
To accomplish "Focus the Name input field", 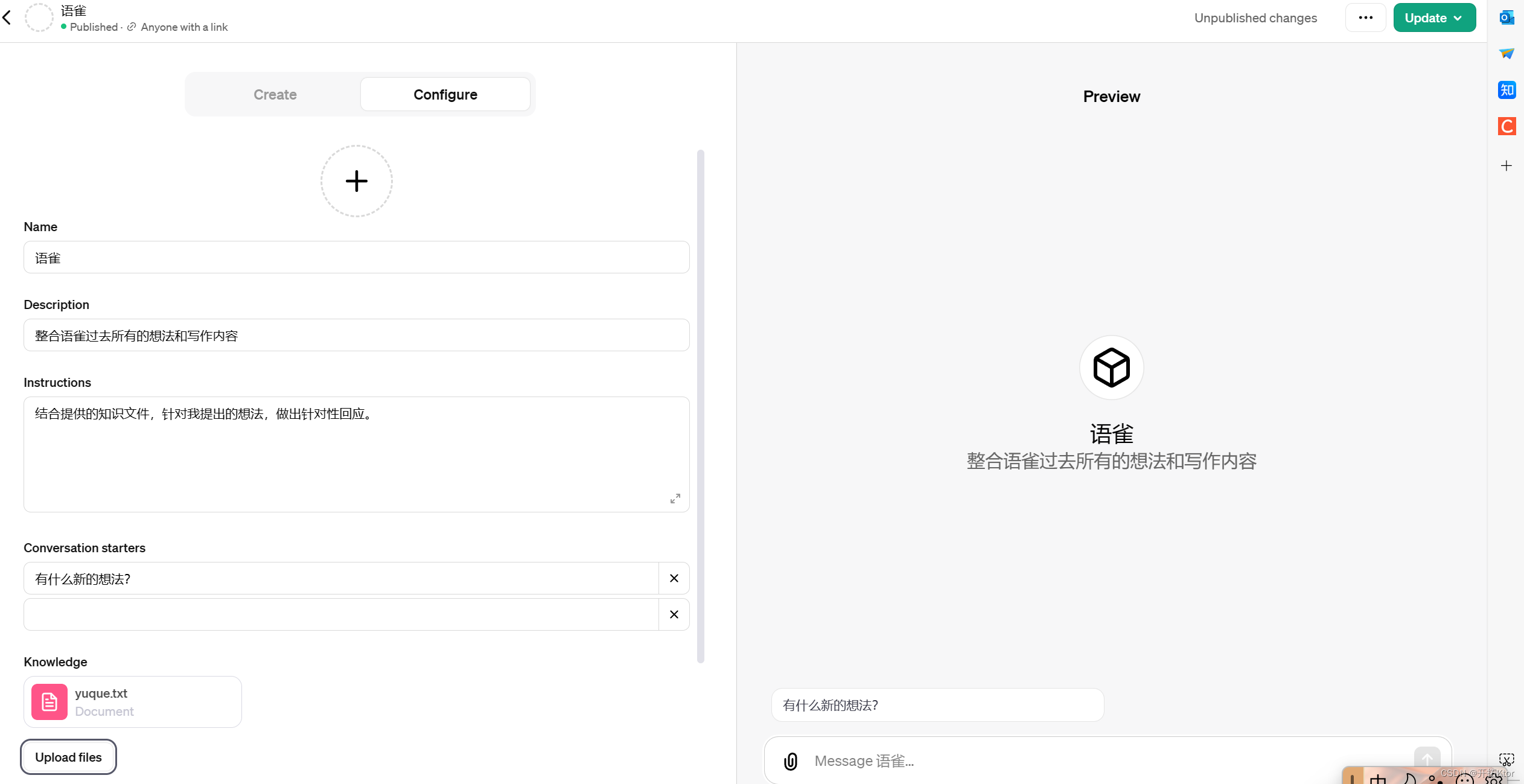I will [356, 258].
